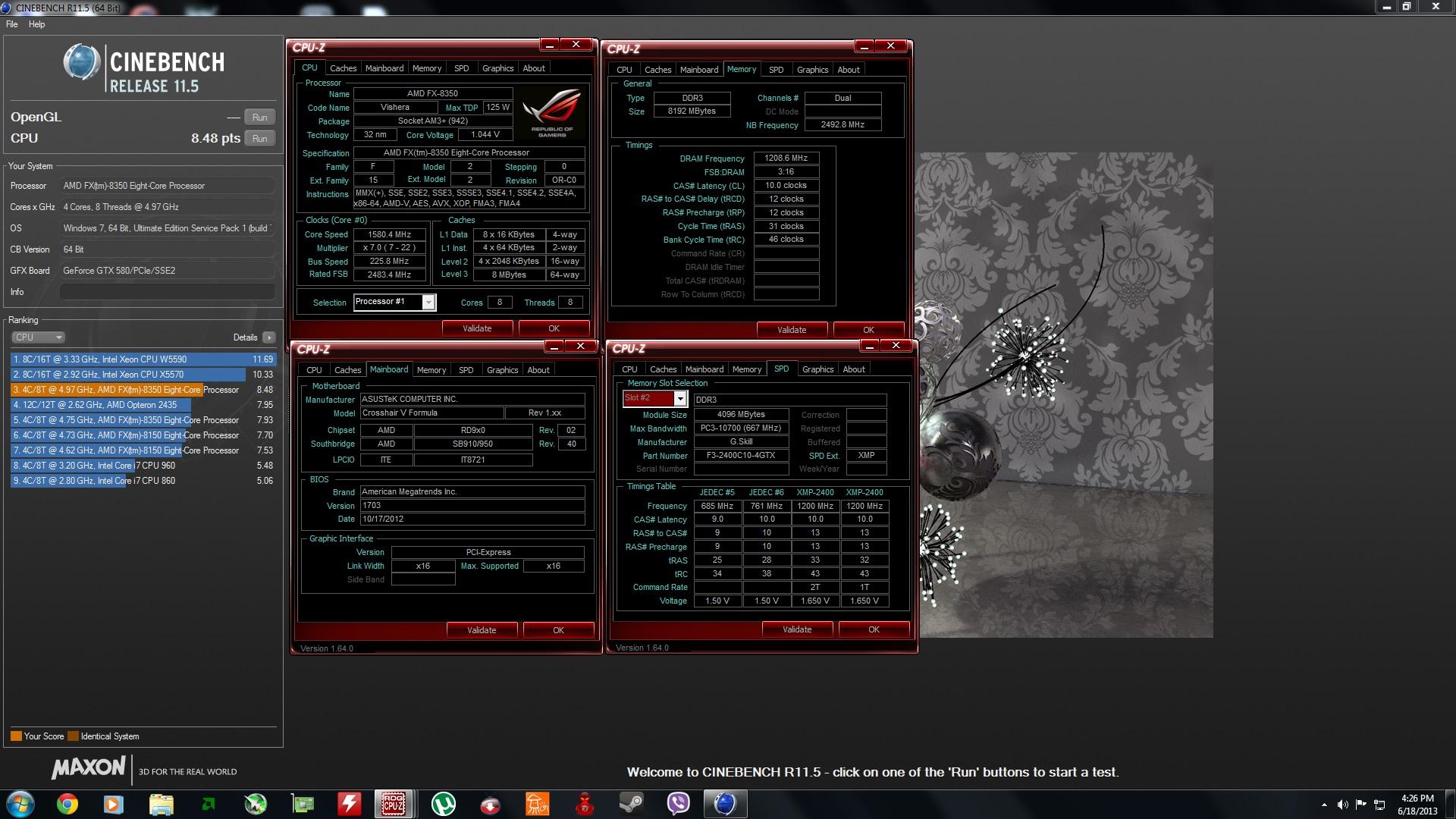Open the Windows Start menu orb

20,804
